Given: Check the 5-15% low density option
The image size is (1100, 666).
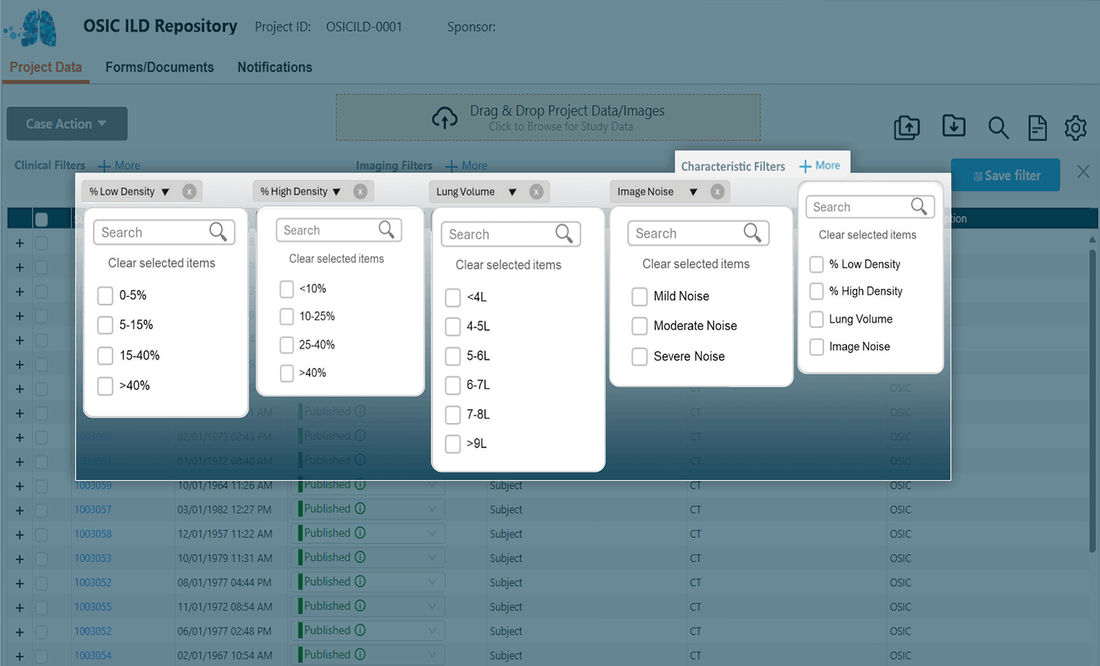Looking at the screenshot, I should 105,325.
